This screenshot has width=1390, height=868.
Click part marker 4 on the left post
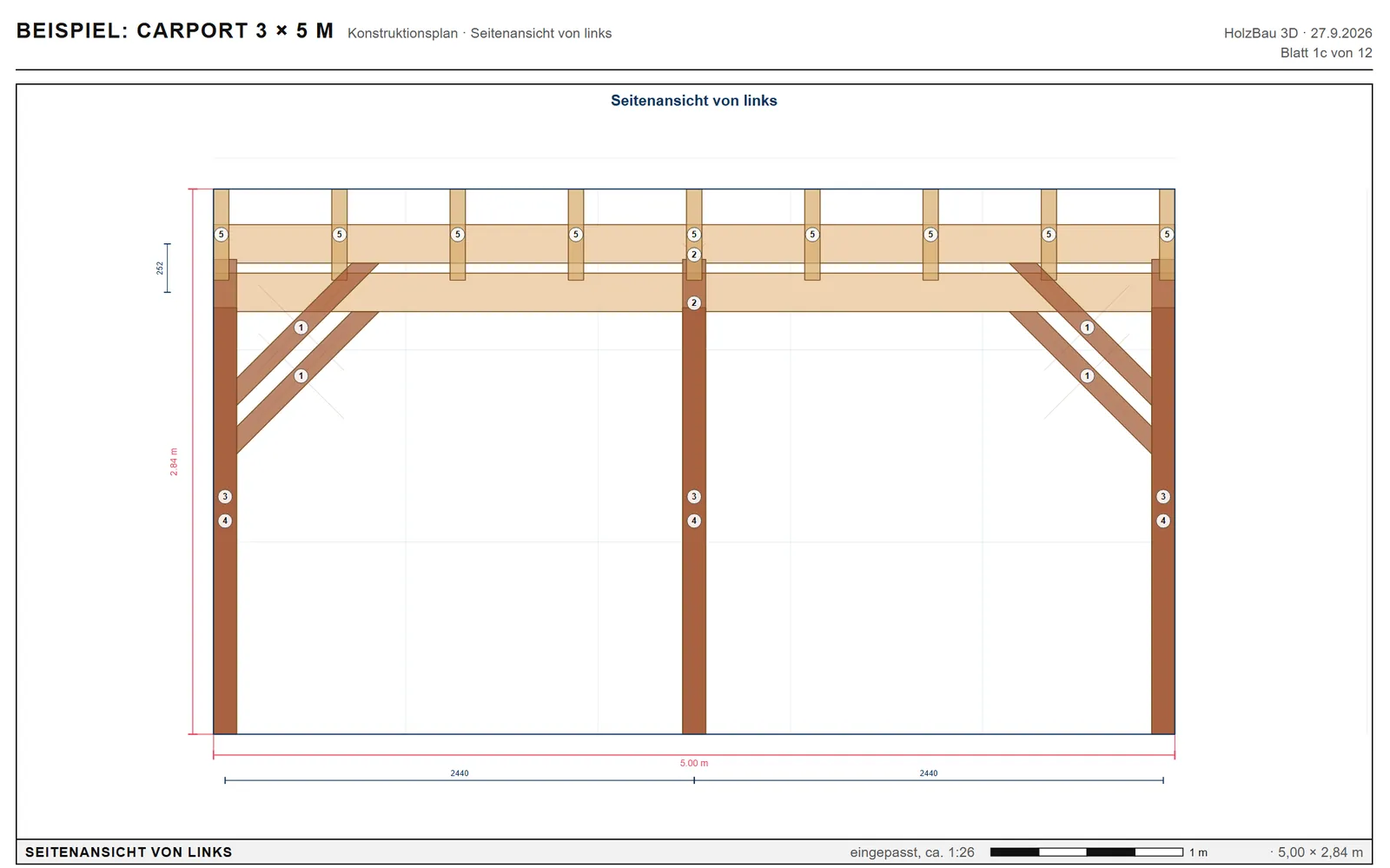pyautogui.click(x=225, y=521)
